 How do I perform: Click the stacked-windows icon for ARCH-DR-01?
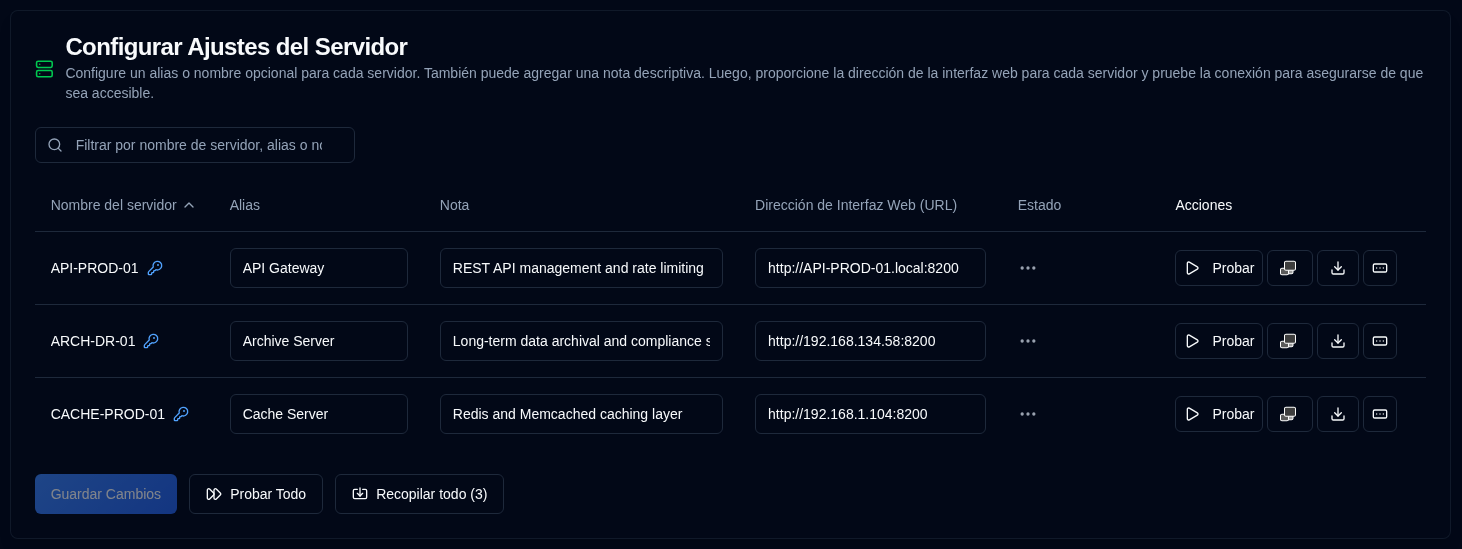[x=1289, y=341]
